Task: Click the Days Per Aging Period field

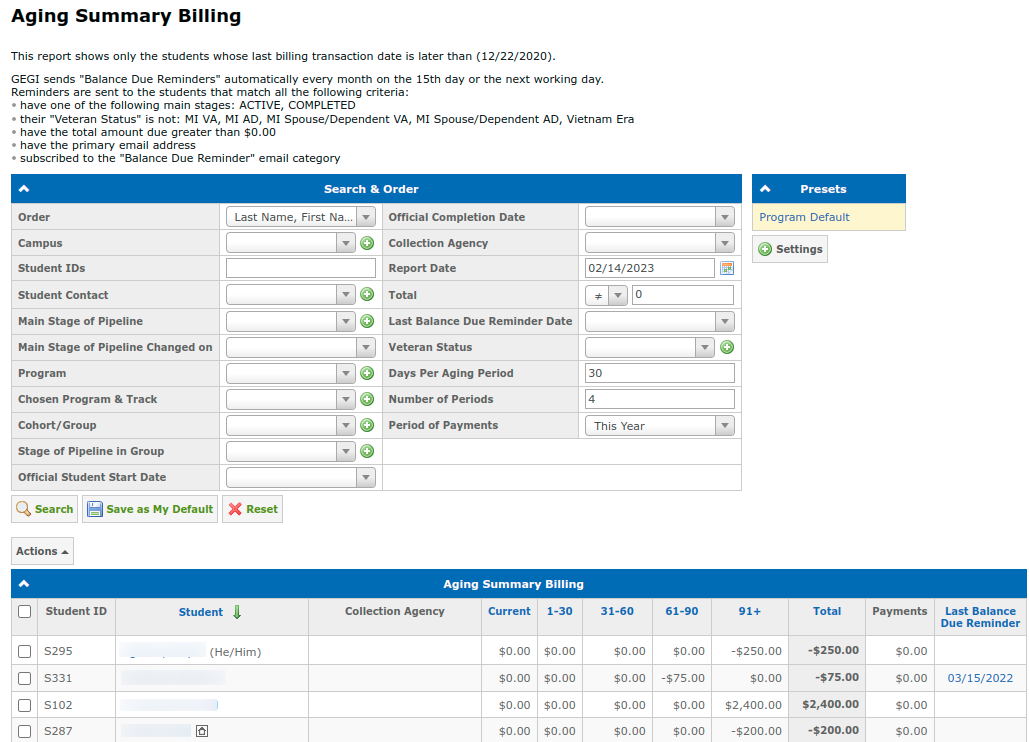Action: [x=660, y=373]
